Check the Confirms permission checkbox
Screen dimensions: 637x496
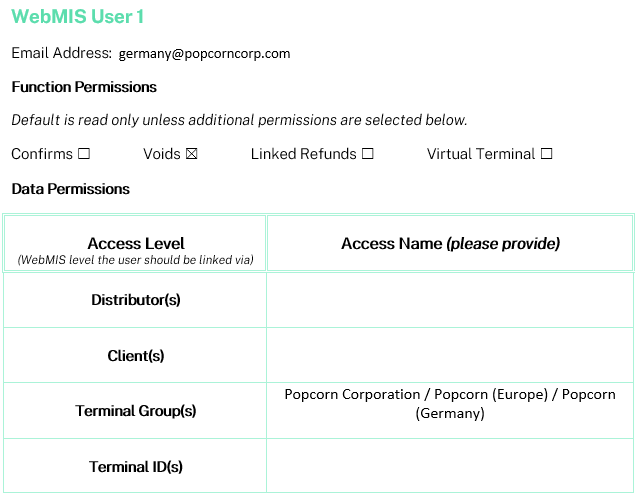tap(84, 154)
